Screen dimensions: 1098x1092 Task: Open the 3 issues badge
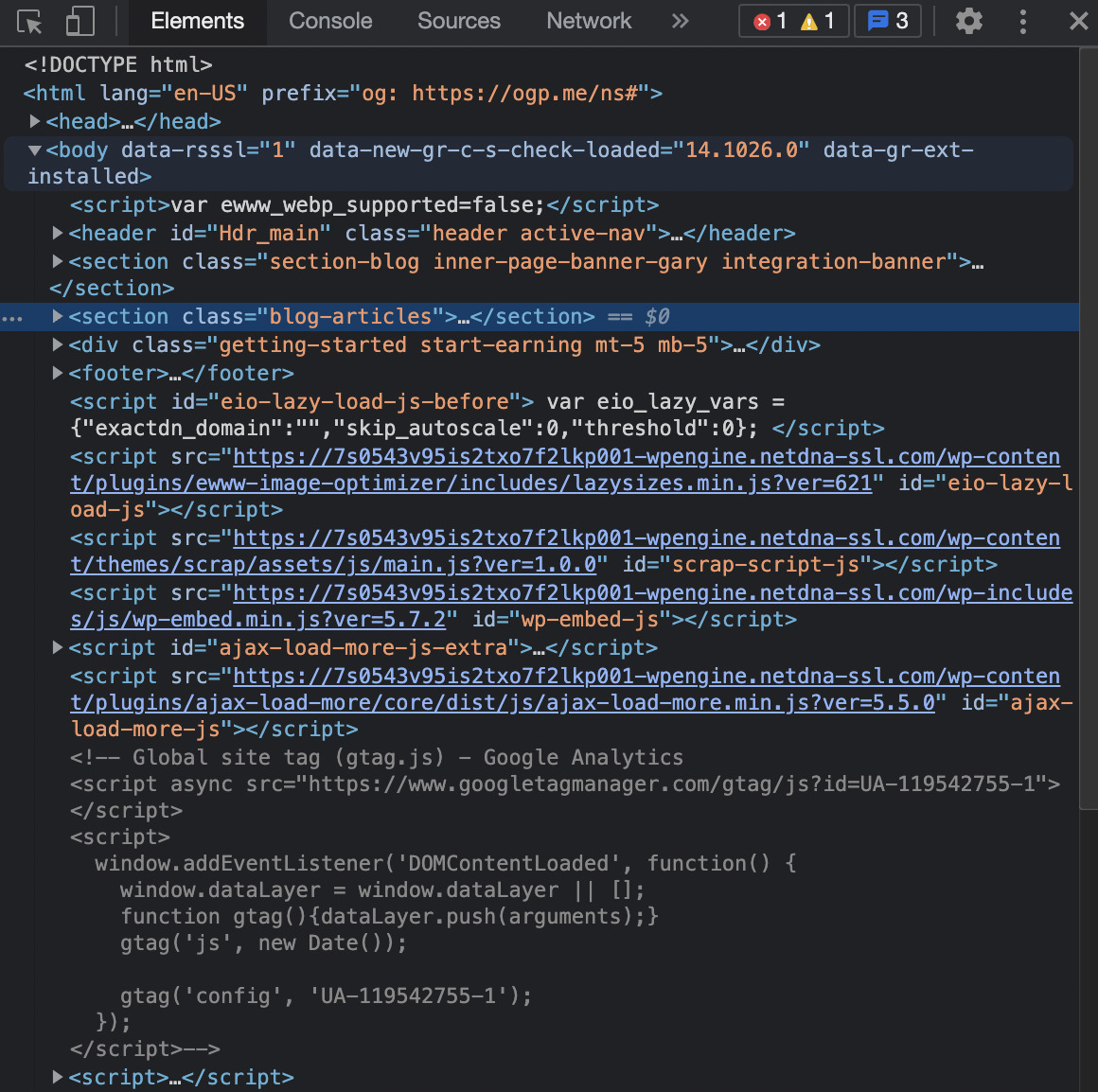tap(888, 21)
